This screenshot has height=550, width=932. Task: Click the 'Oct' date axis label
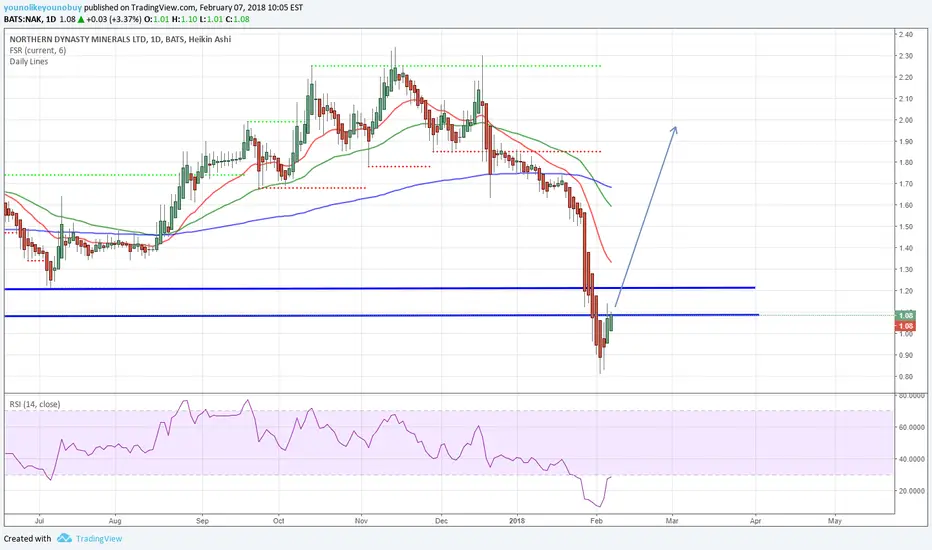point(278,521)
